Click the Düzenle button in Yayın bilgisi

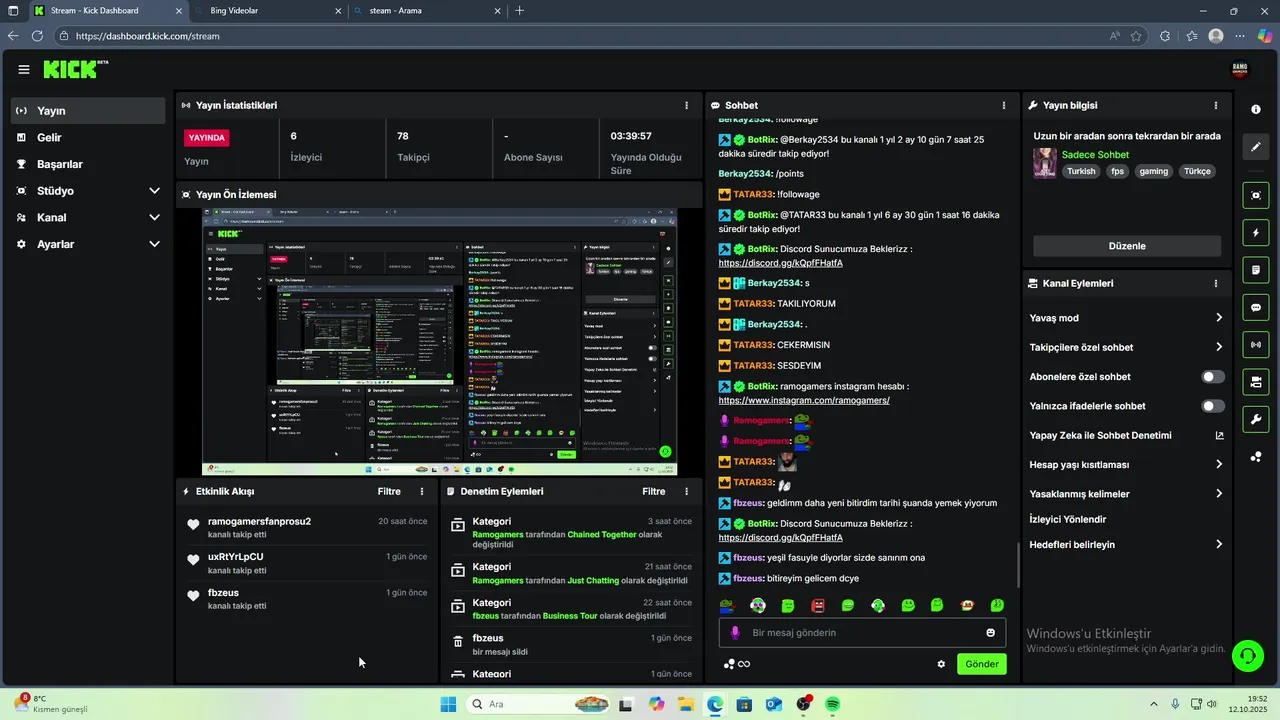pos(1127,246)
